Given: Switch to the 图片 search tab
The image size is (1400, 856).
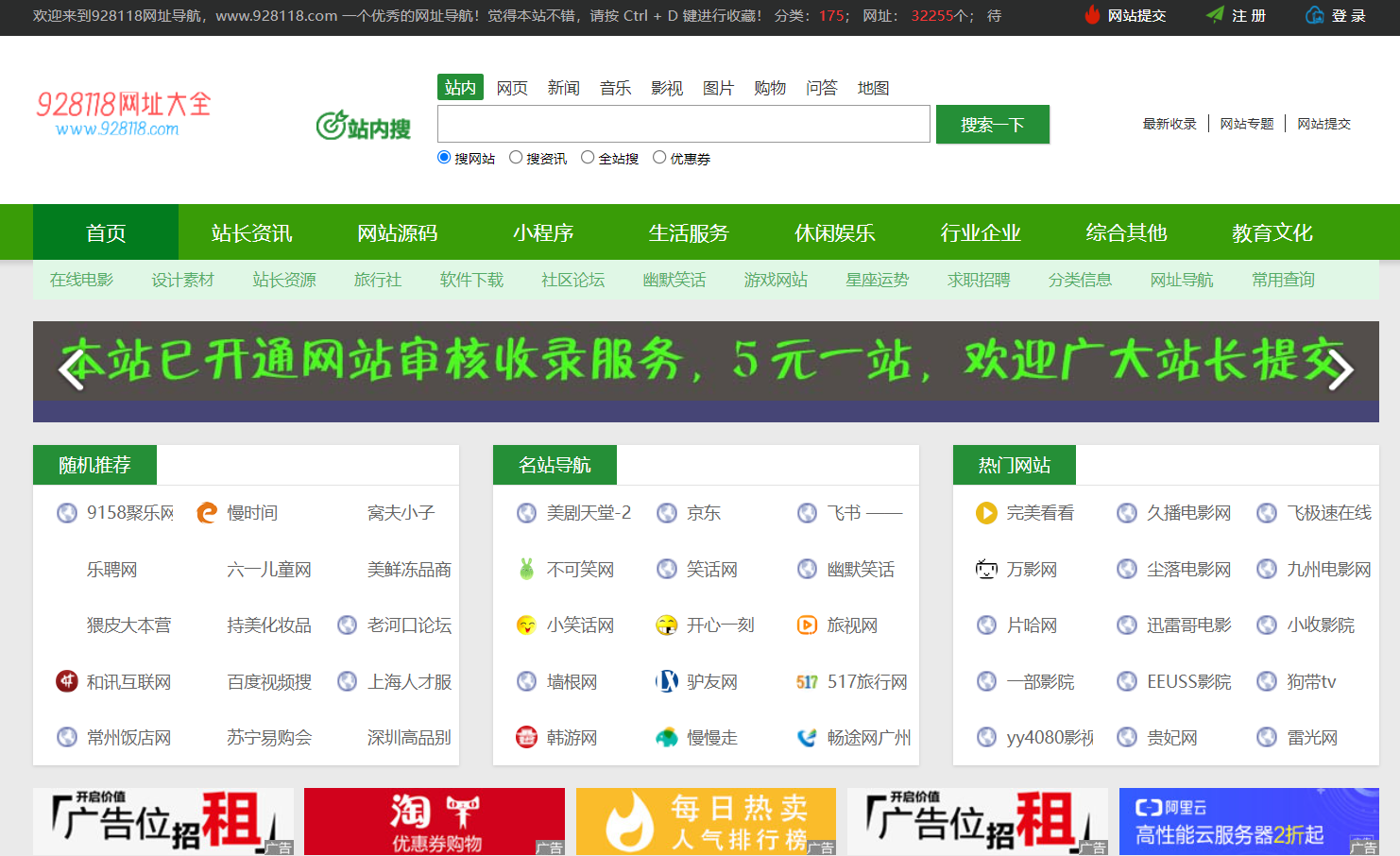Looking at the screenshot, I should pyautogui.click(x=719, y=87).
